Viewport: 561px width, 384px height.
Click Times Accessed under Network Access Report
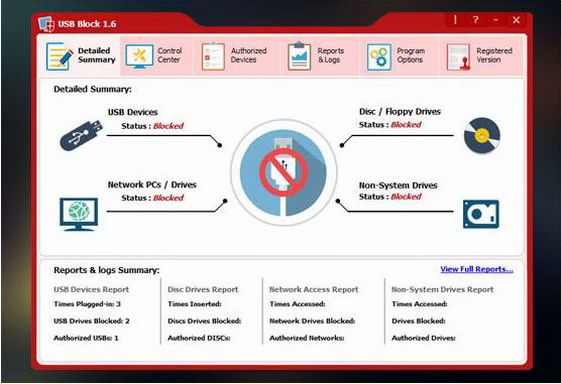(x=297, y=304)
